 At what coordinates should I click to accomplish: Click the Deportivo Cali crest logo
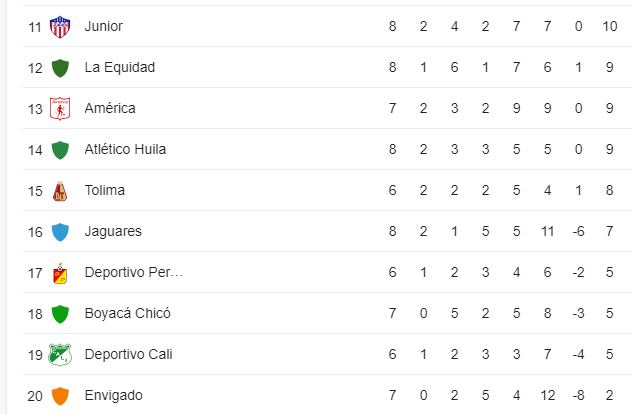(x=60, y=355)
